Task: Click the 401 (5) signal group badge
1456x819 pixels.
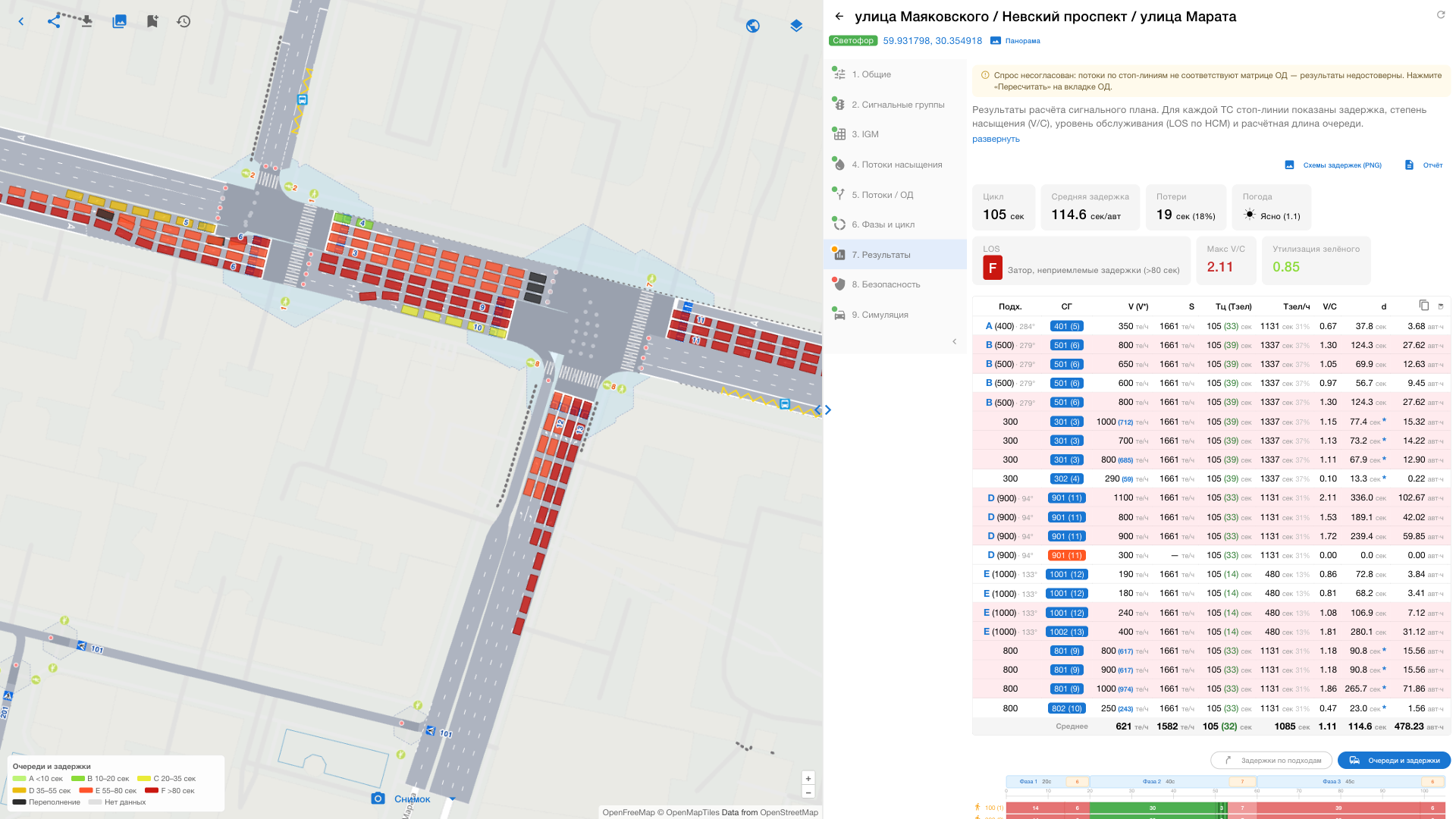Action: coord(1066,326)
